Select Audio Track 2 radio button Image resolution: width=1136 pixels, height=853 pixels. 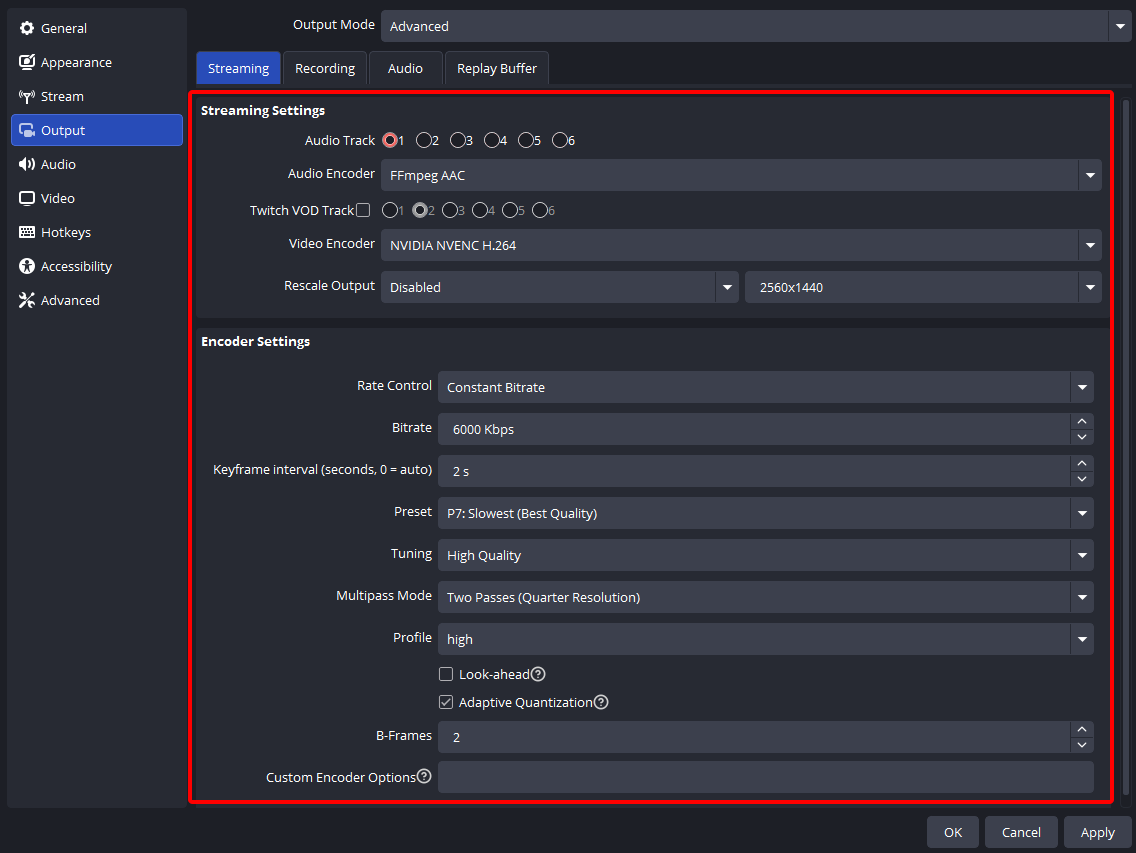[x=424, y=140]
